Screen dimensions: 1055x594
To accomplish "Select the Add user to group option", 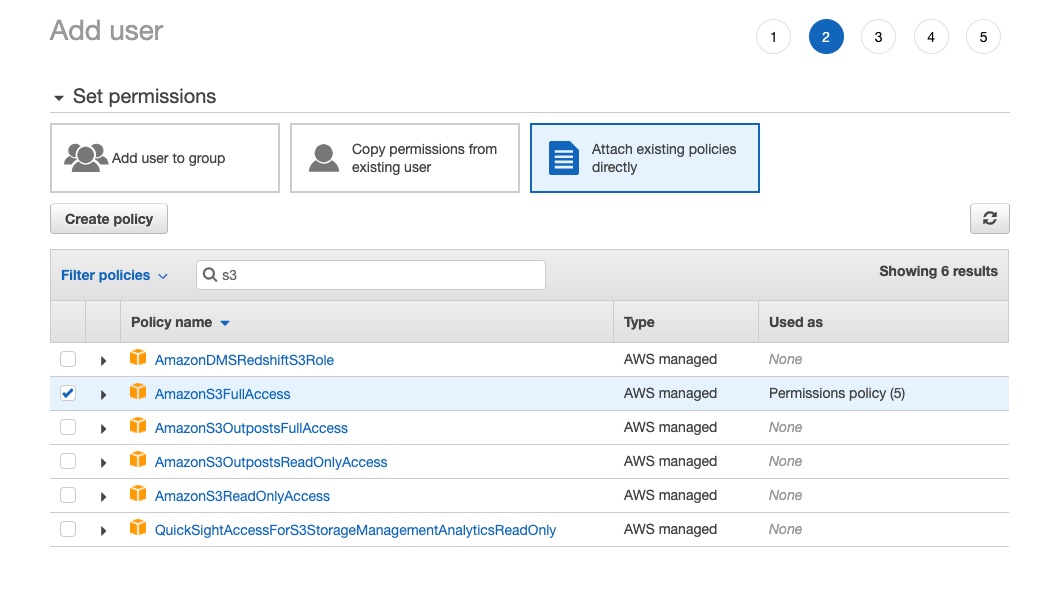I will click(x=165, y=158).
